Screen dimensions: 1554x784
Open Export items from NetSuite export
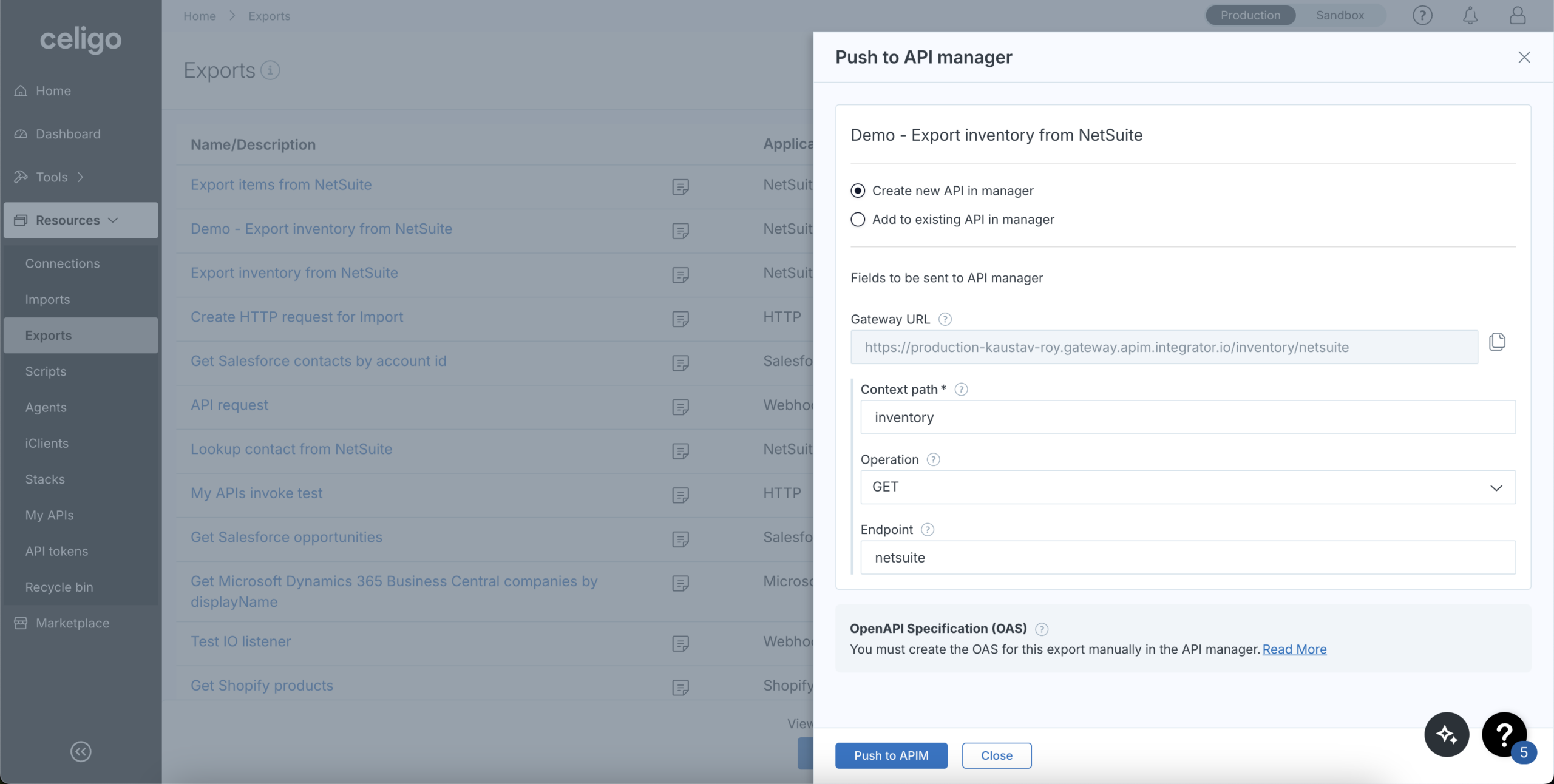(x=281, y=185)
